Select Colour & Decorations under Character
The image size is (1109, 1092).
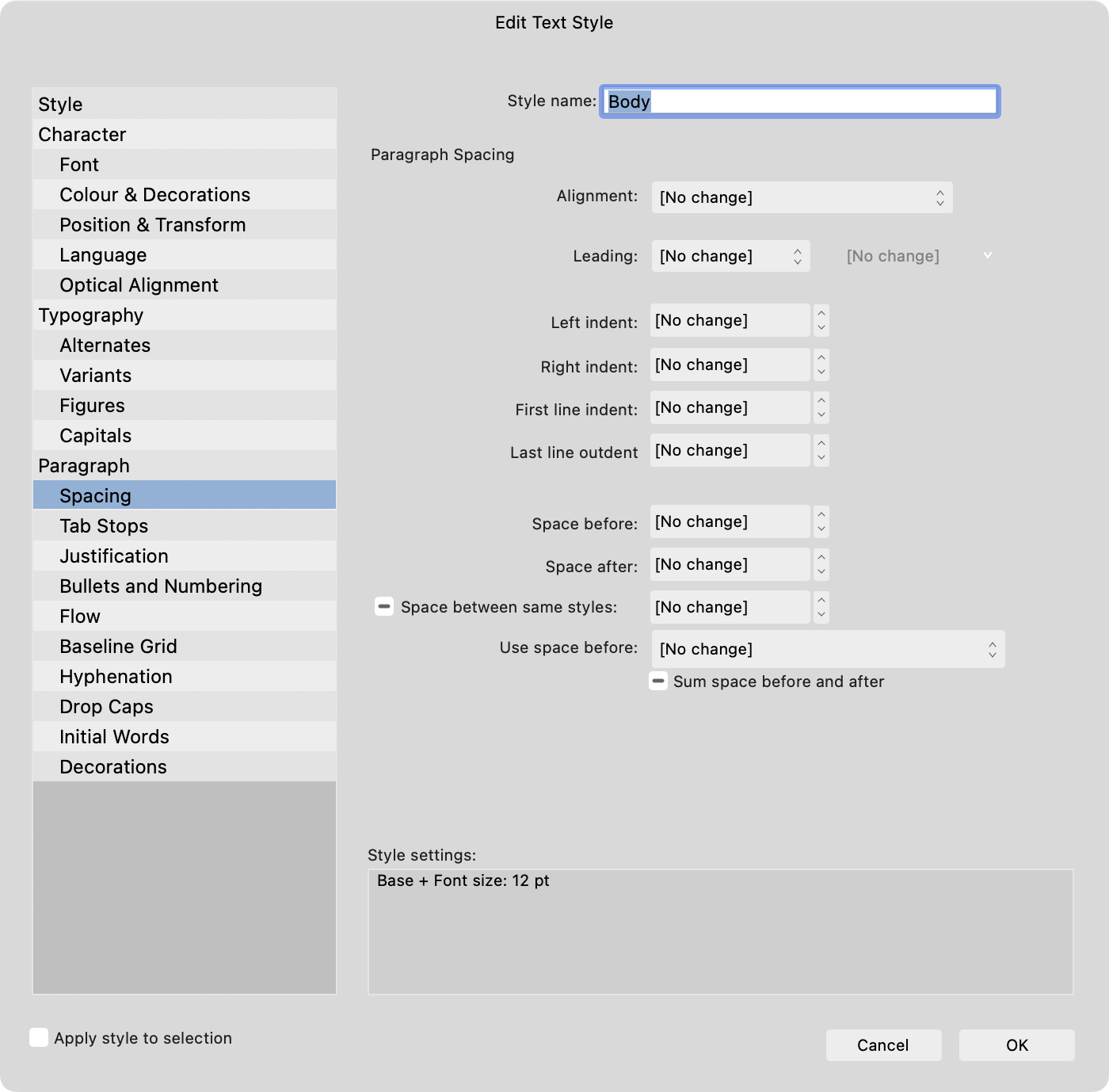pos(155,194)
